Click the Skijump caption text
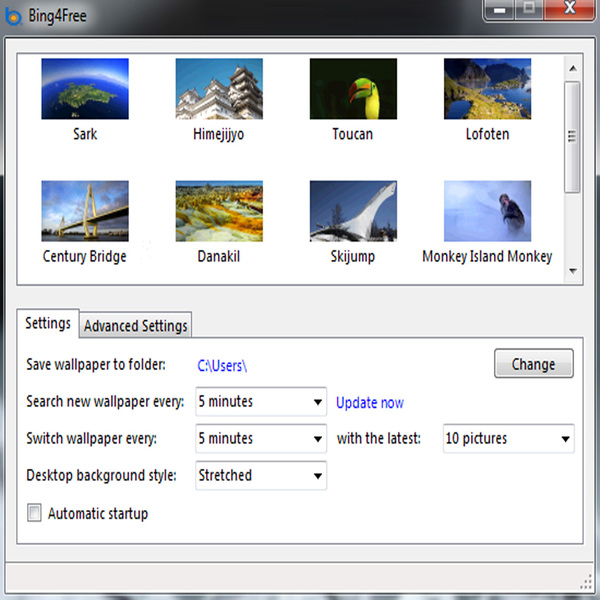The height and width of the screenshot is (600, 600). click(353, 257)
